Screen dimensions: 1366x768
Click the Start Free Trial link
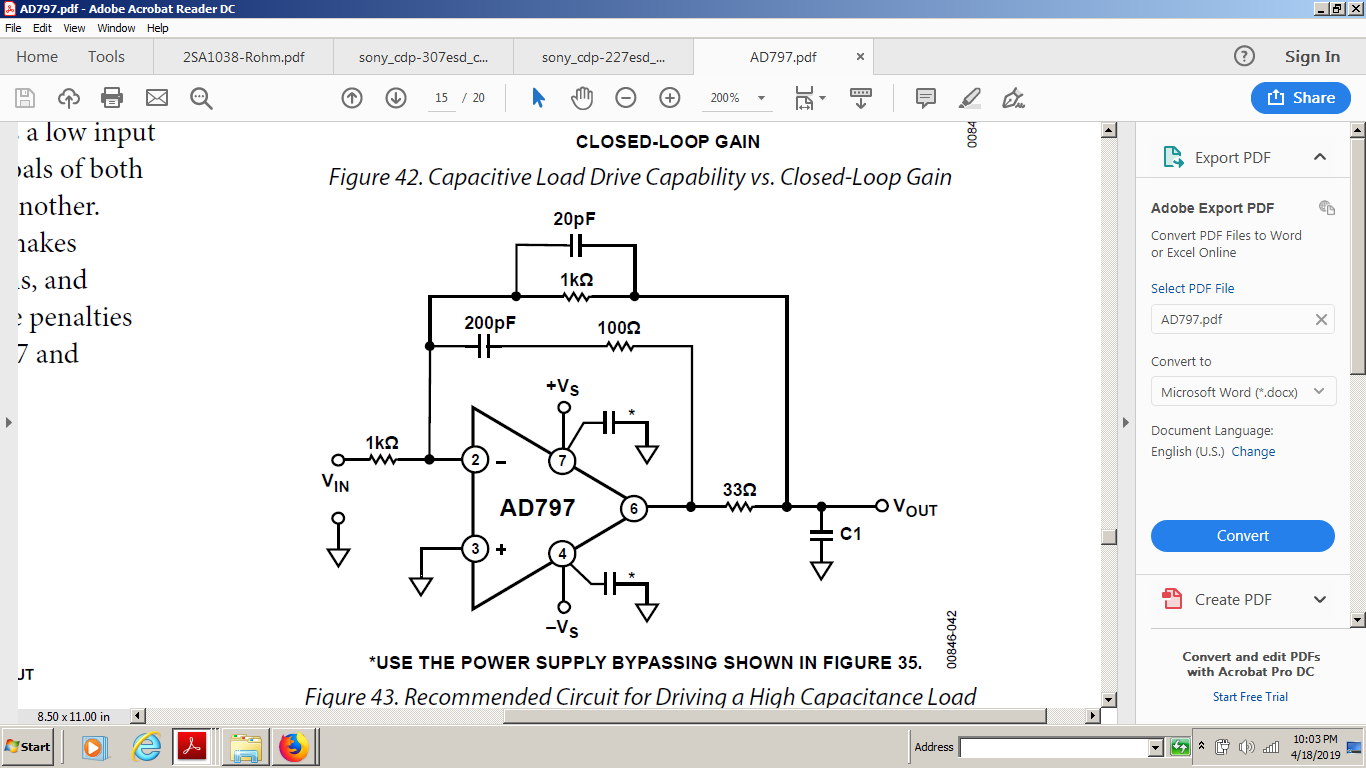pos(1250,697)
